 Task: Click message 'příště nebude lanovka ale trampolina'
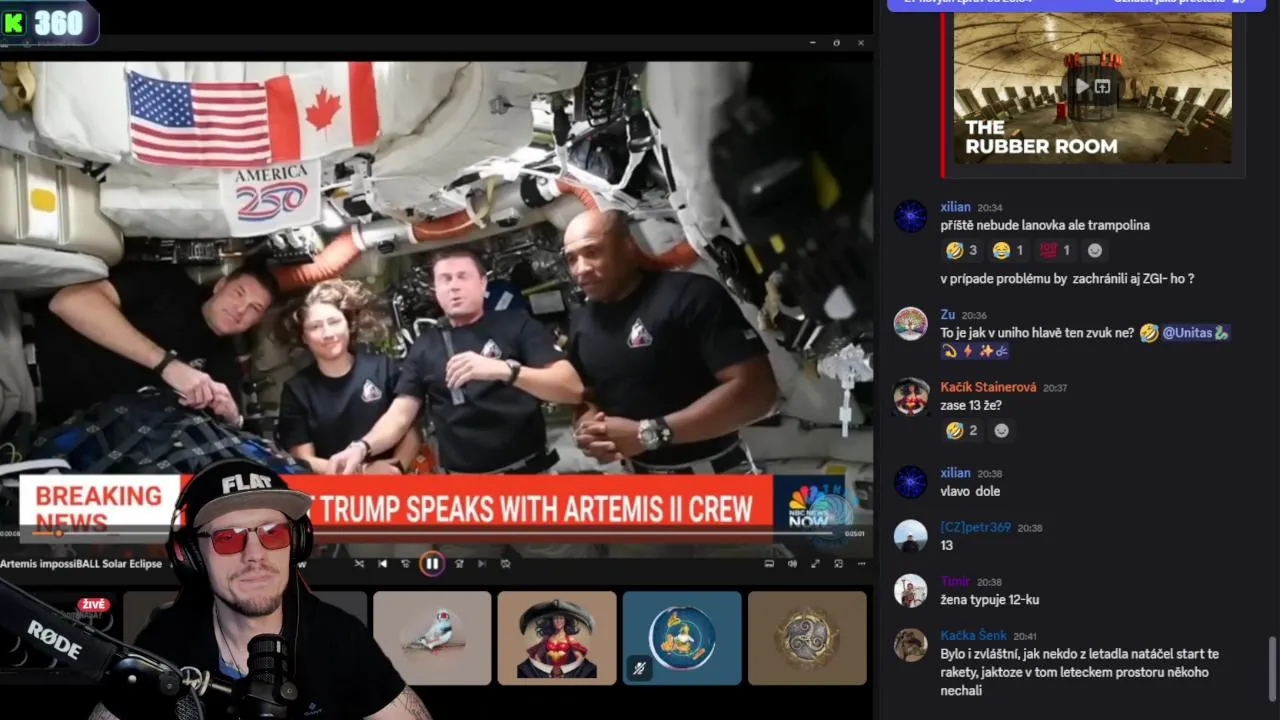click(x=1045, y=226)
